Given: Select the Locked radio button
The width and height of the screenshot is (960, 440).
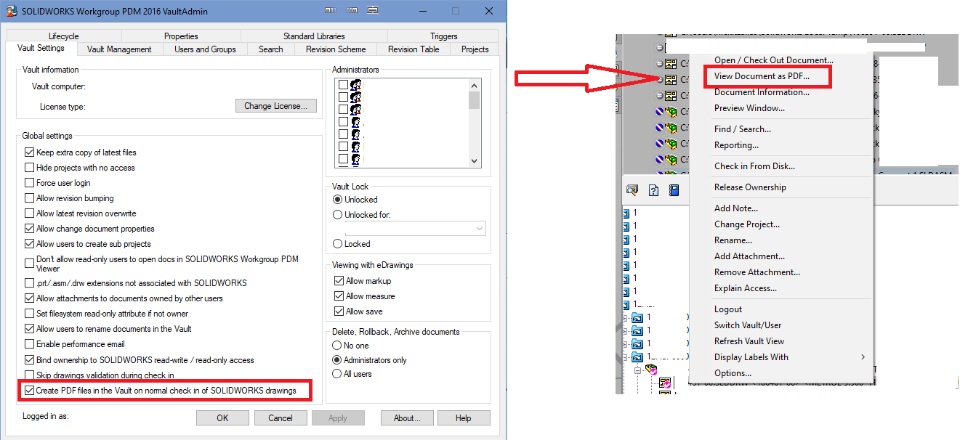Looking at the screenshot, I should point(337,244).
